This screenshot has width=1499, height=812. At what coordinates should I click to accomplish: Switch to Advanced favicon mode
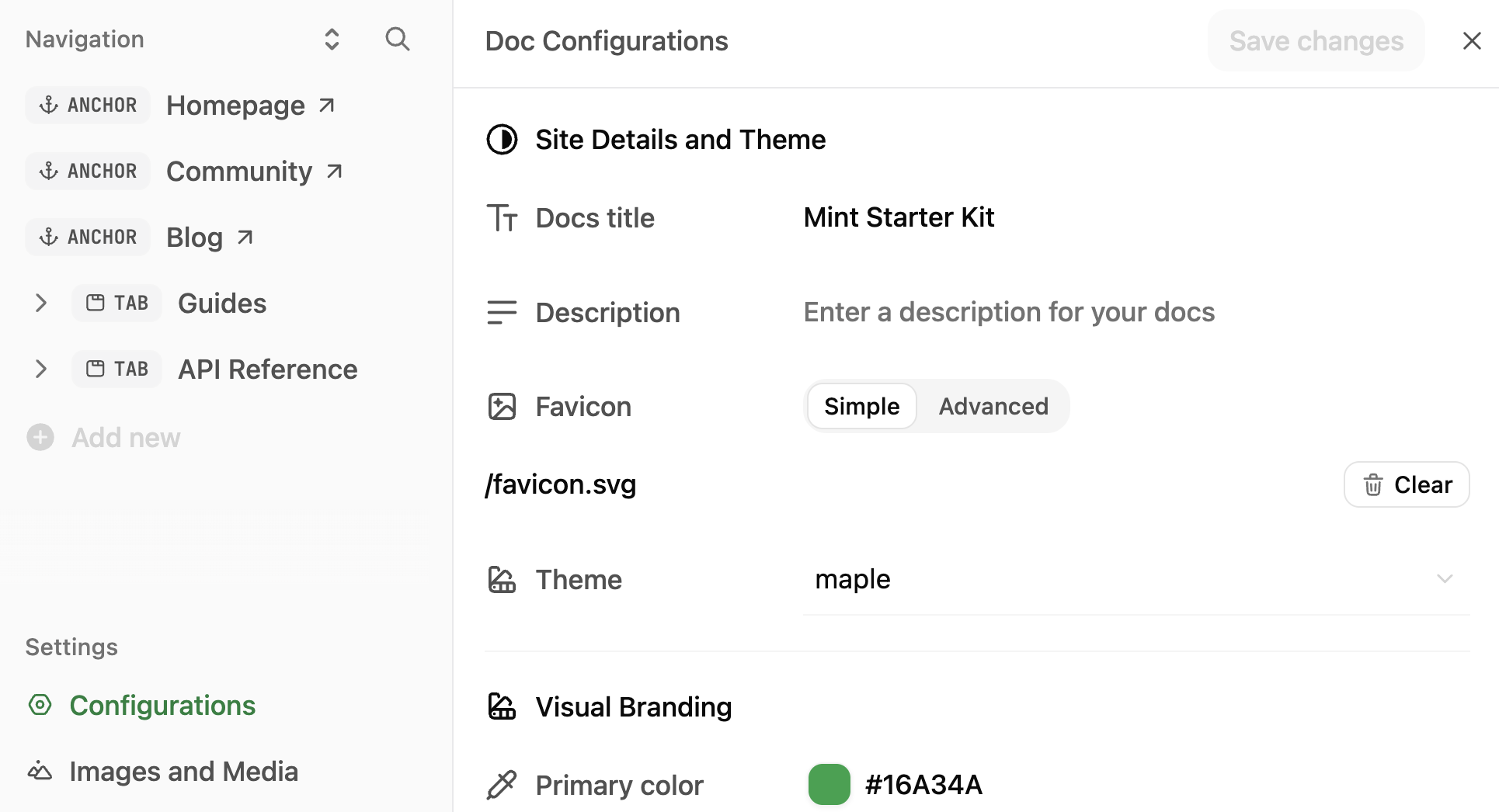(993, 406)
